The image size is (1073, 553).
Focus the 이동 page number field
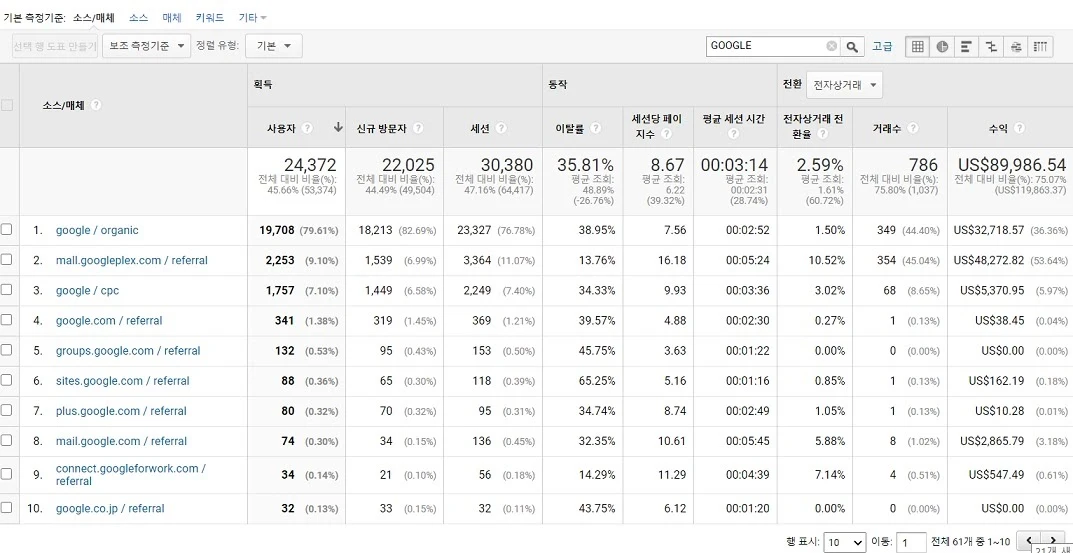pos(912,542)
